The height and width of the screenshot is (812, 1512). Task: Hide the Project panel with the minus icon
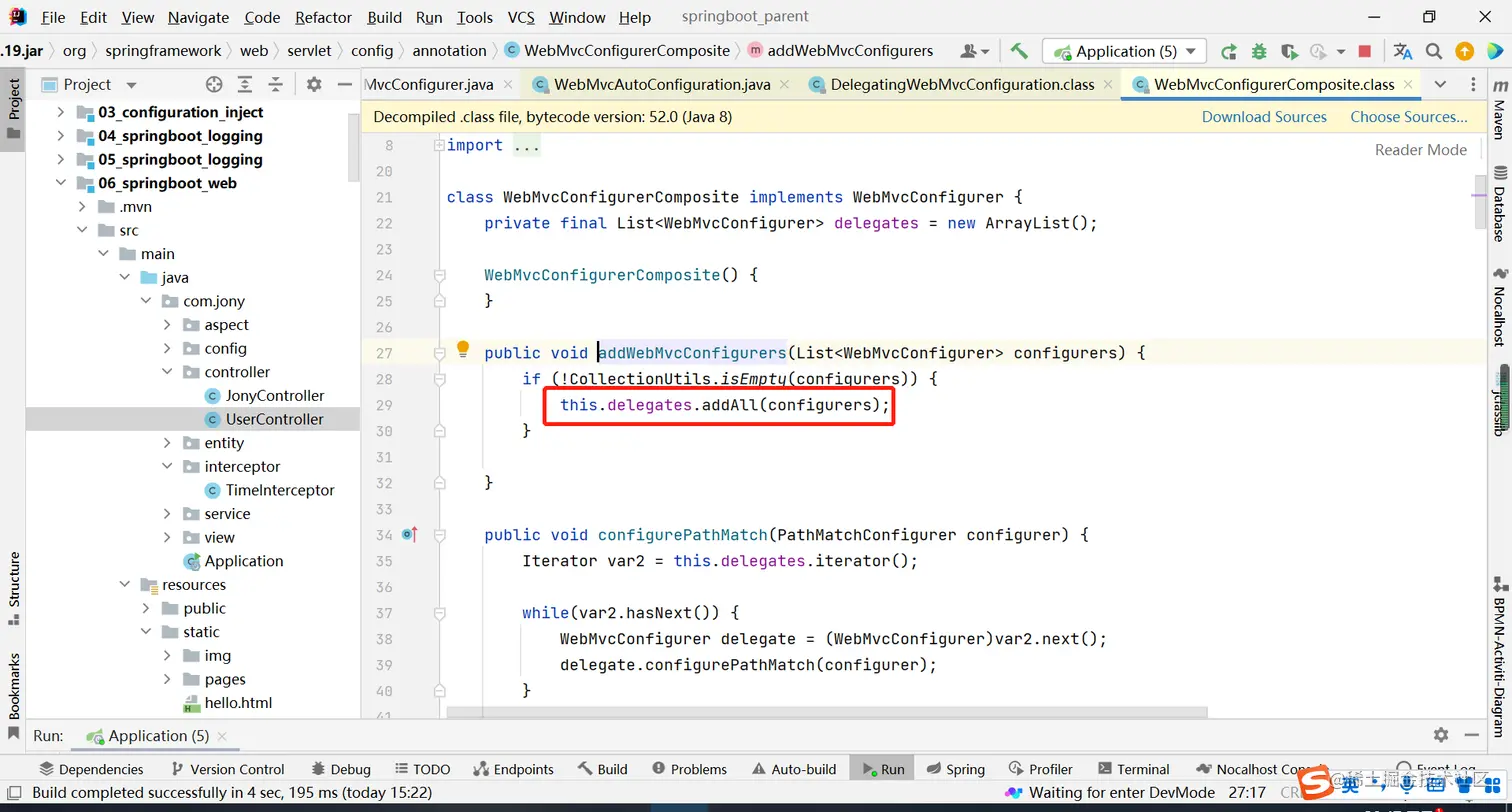(x=345, y=85)
